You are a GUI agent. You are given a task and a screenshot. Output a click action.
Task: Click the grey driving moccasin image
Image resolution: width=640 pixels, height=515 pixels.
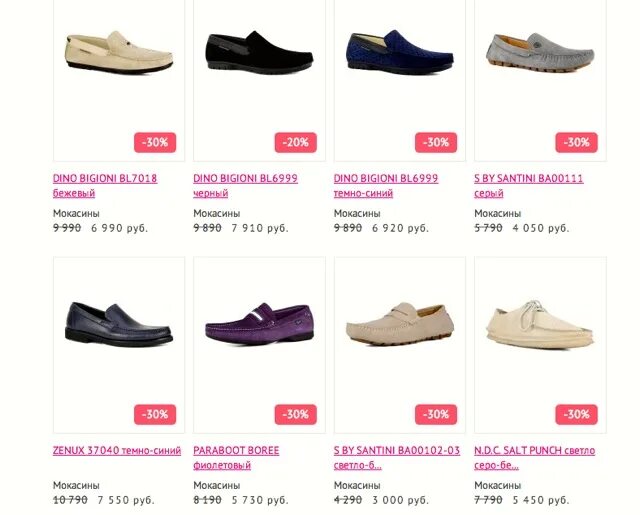click(x=540, y=53)
